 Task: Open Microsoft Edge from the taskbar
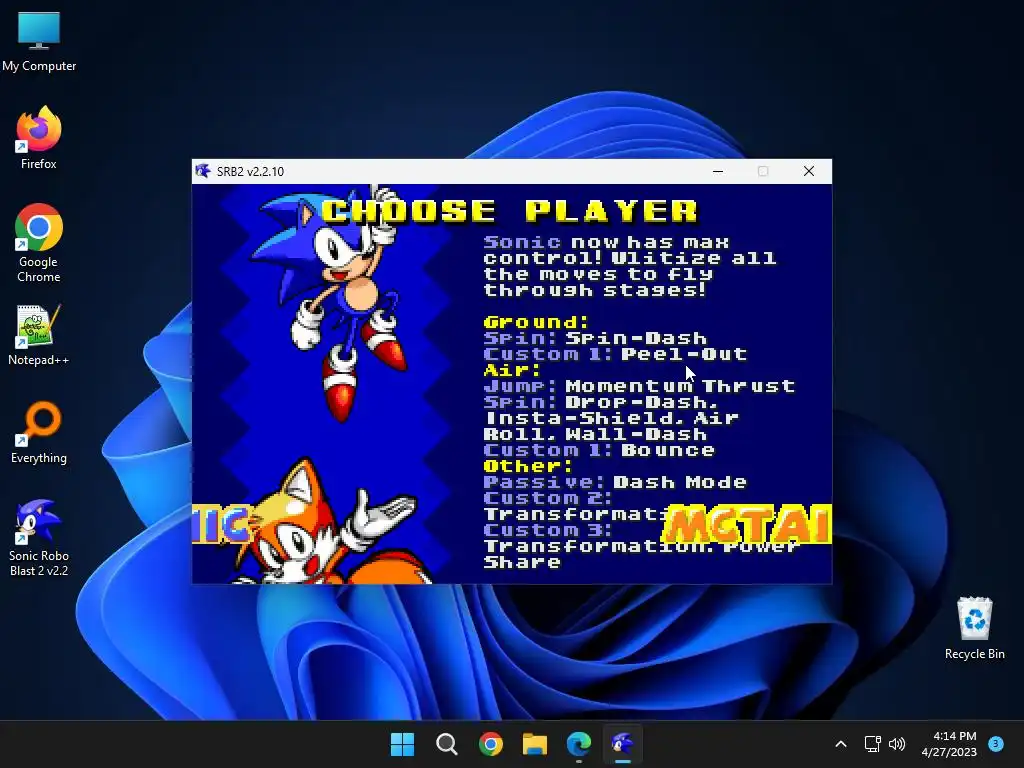(579, 744)
